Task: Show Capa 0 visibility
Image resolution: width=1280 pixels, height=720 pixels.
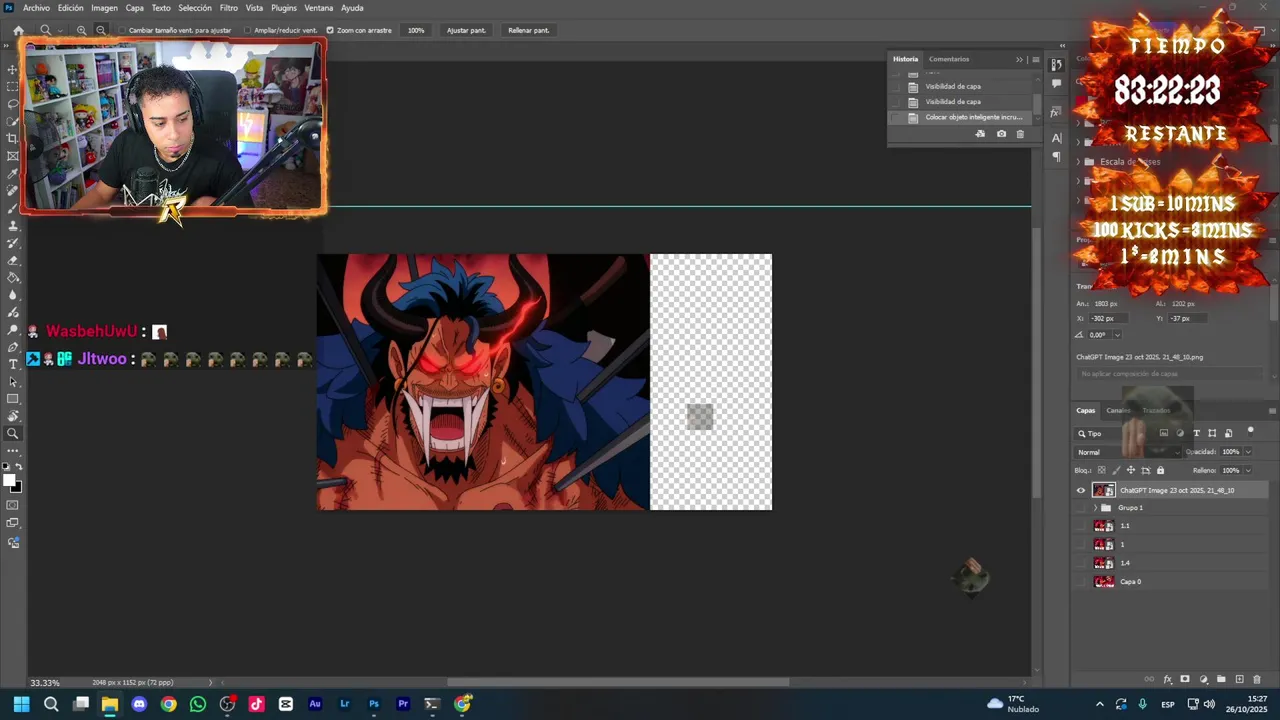Action: tap(1080, 581)
